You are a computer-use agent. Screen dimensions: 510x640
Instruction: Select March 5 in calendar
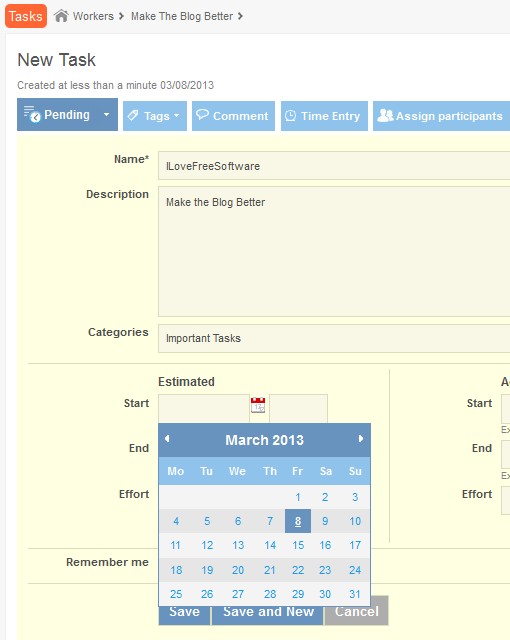tap(207, 521)
